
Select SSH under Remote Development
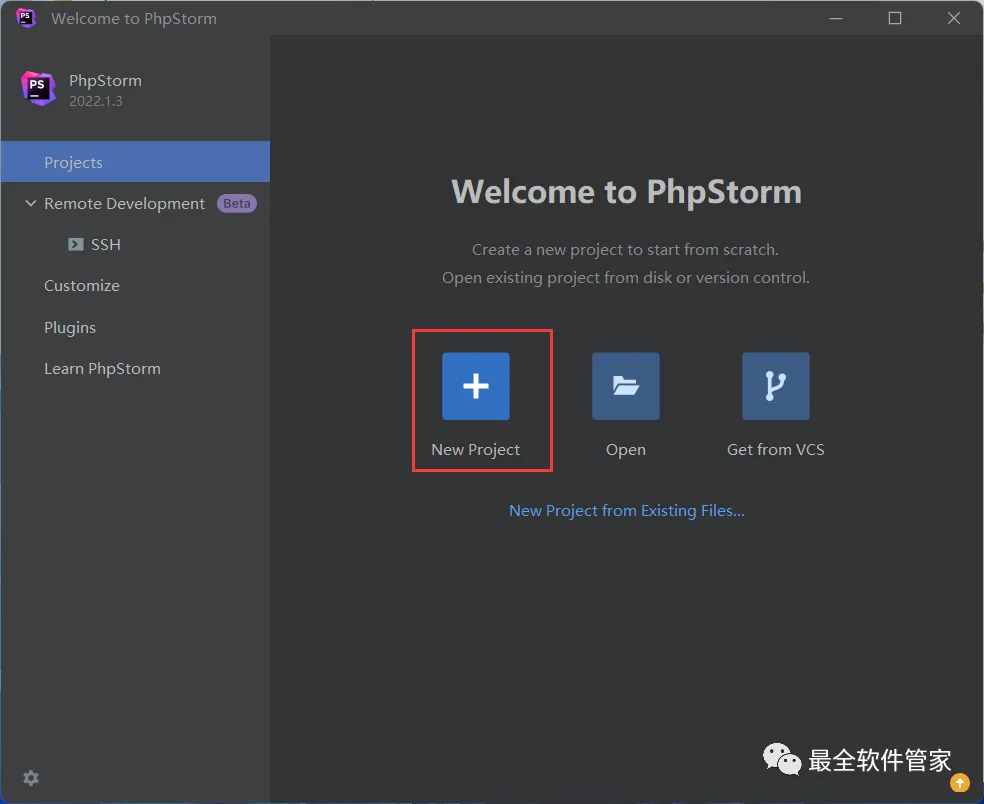[105, 244]
